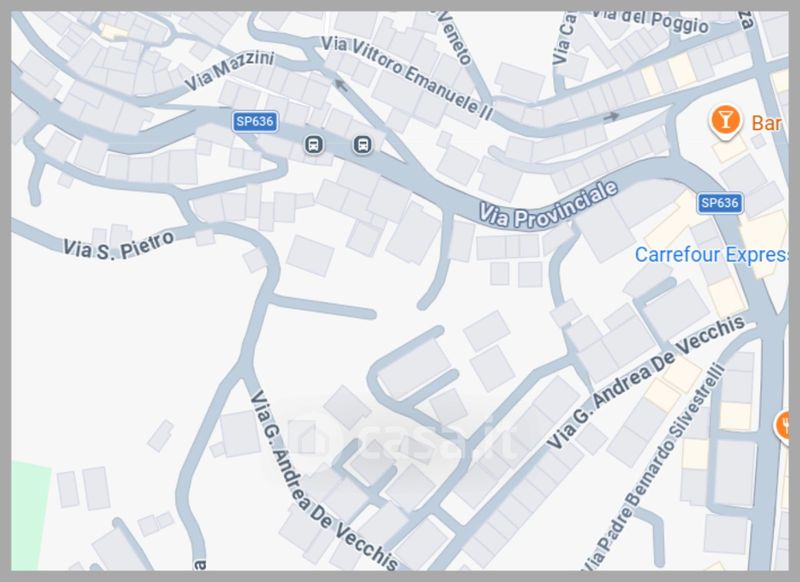The width and height of the screenshot is (800, 582).
Task: Open the Carrefour Express place label
Action: (x=711, y=254)
